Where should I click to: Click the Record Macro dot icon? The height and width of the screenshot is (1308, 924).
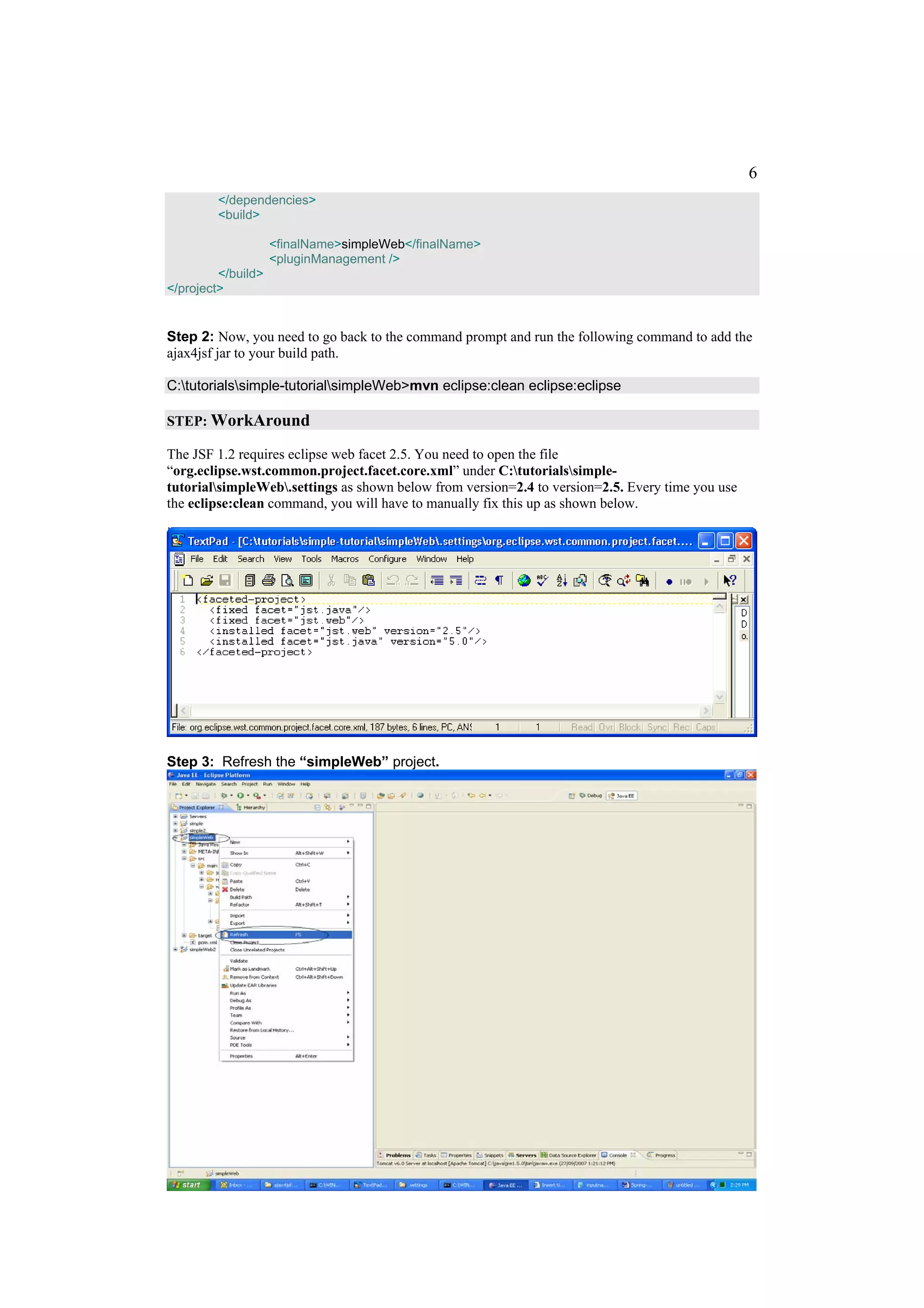coord(669,582)
